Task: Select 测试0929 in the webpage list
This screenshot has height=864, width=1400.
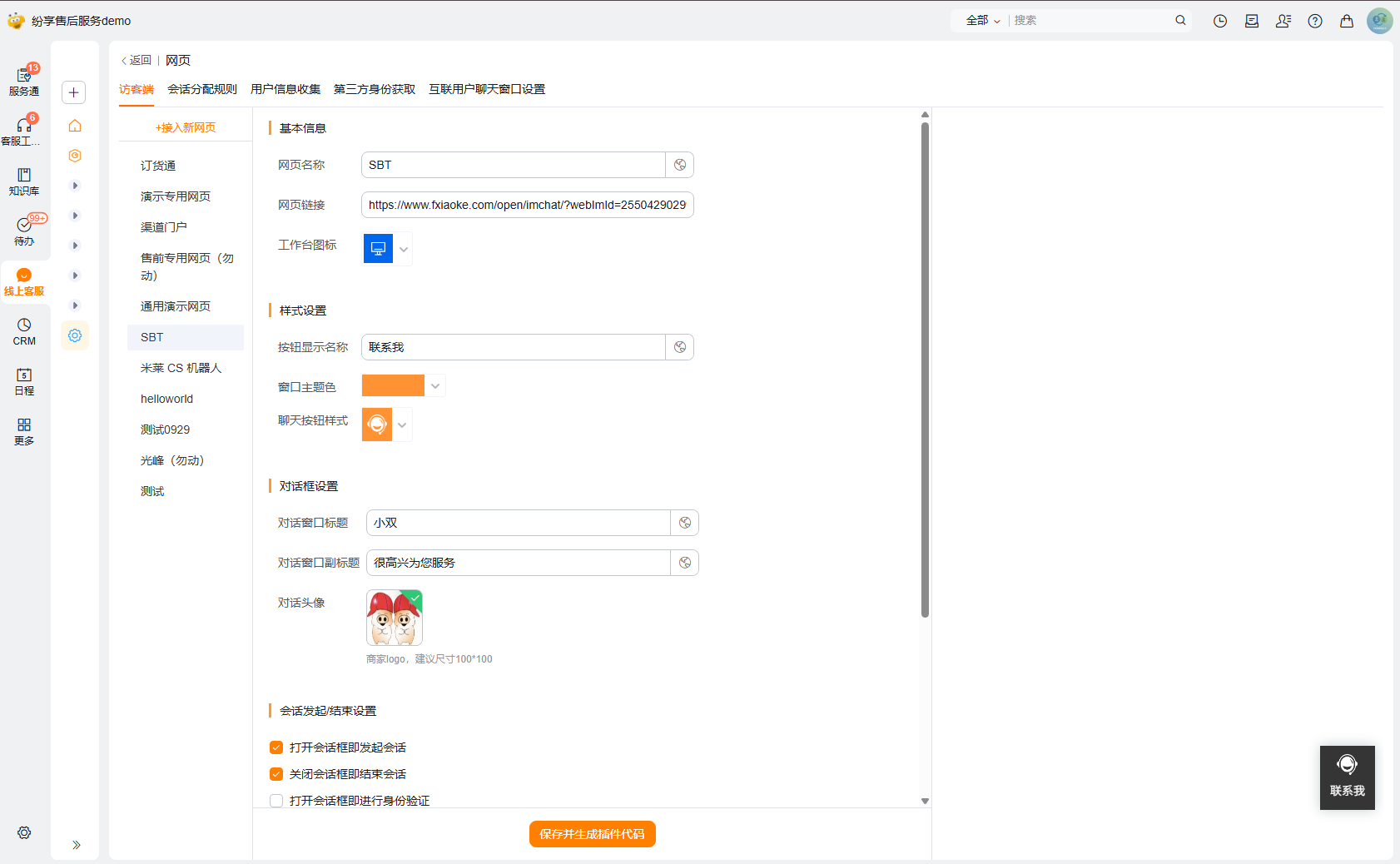Action: (186, 430)
